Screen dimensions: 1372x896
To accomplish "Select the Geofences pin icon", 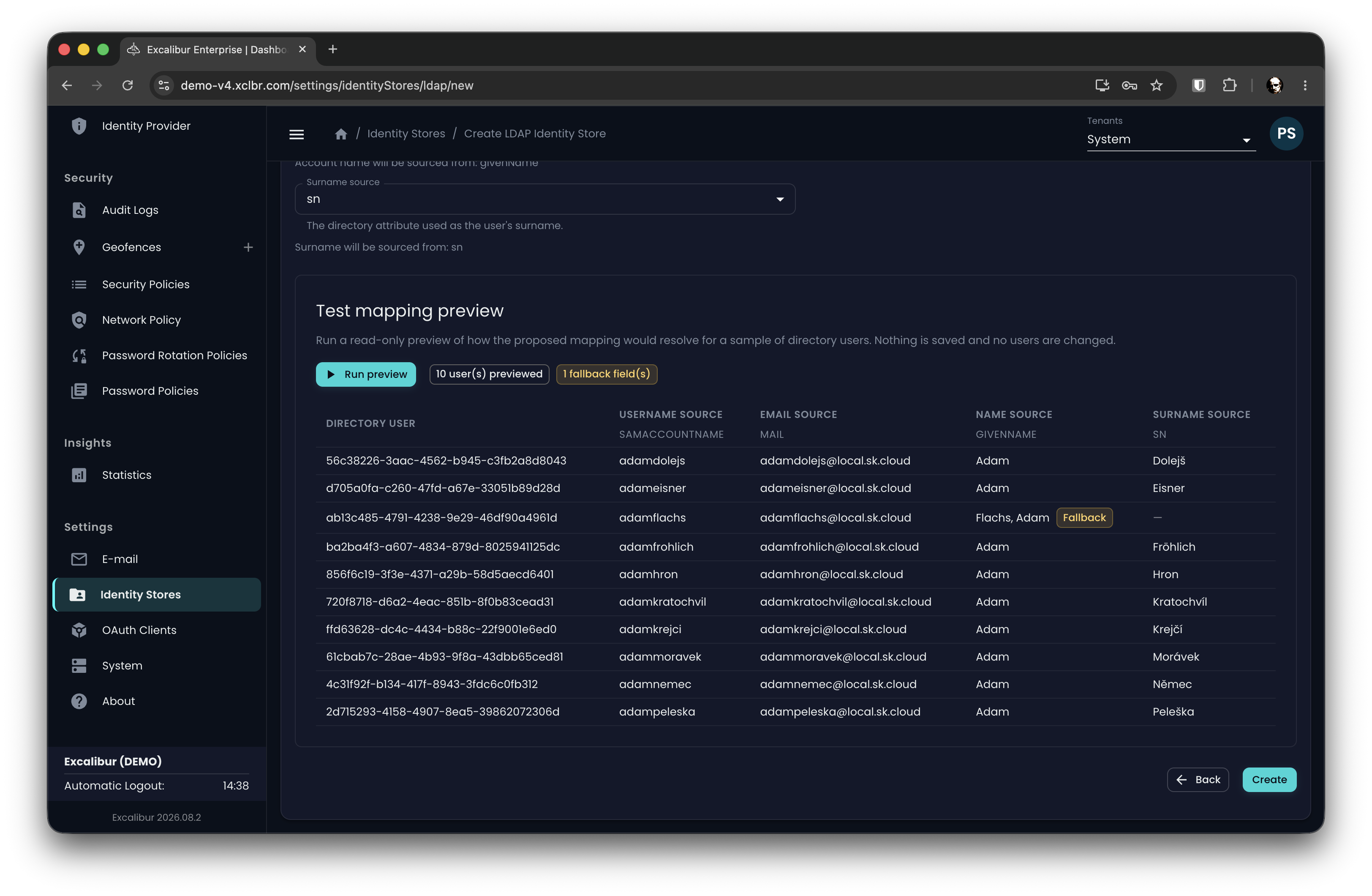I will click(x=79, y=247).
